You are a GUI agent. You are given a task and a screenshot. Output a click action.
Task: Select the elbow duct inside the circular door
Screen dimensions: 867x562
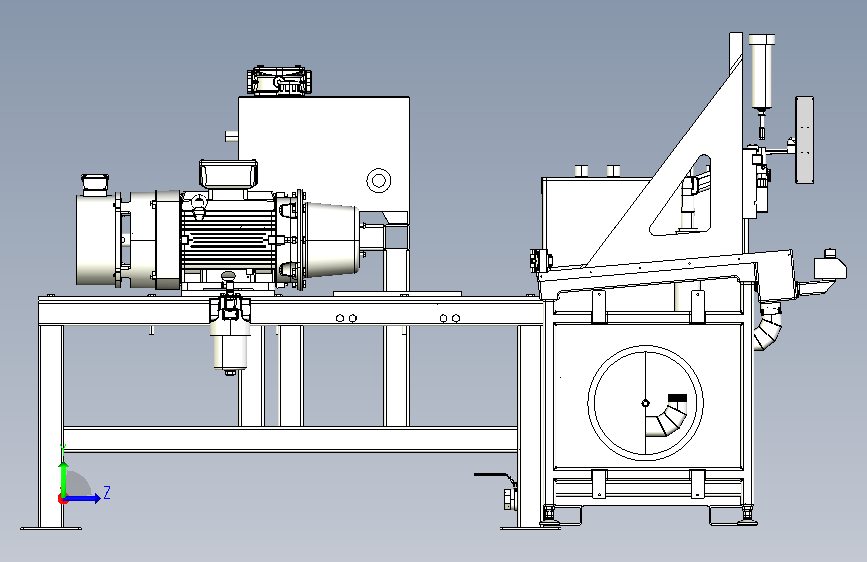click(x=667, y=423)
